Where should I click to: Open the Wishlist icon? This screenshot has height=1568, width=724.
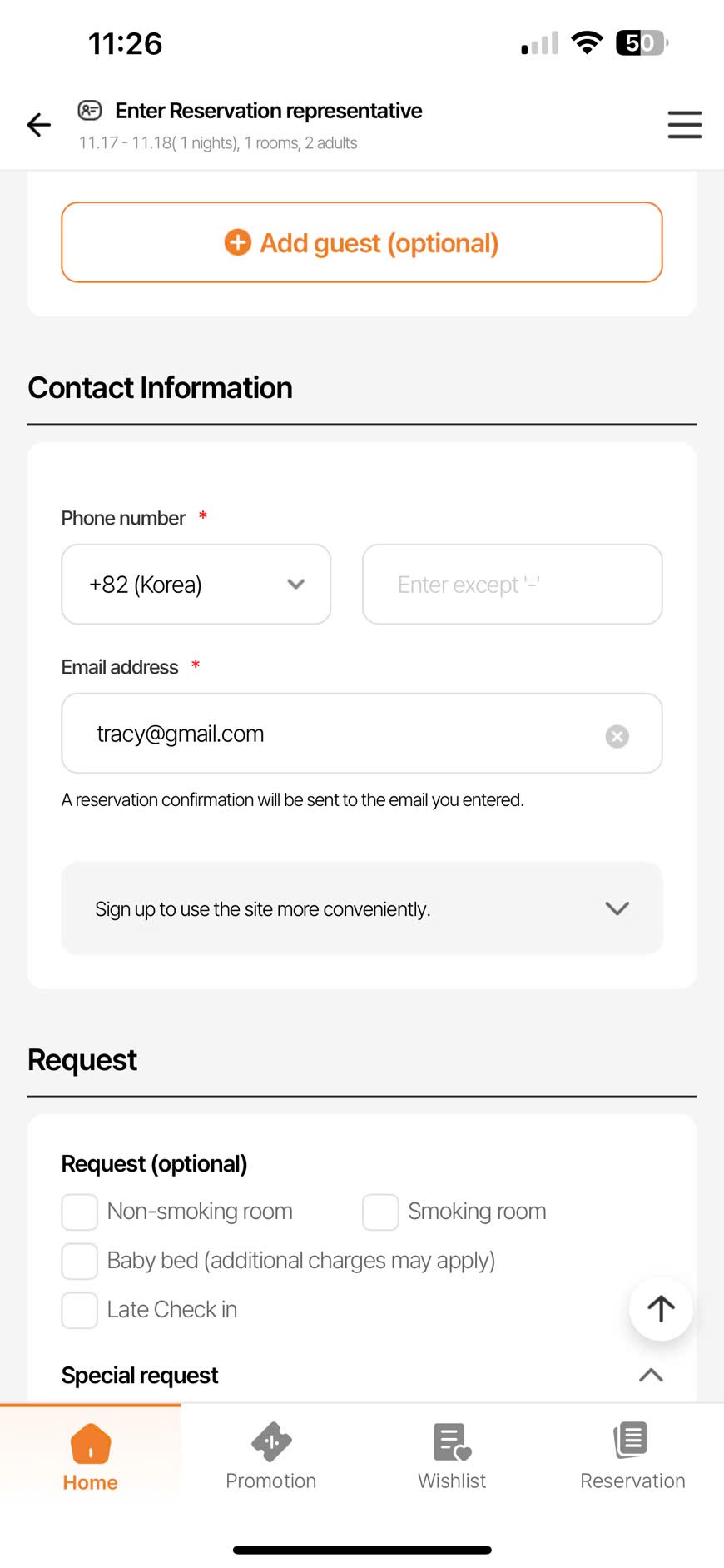pyautogui.click(x=452, y=1442)
